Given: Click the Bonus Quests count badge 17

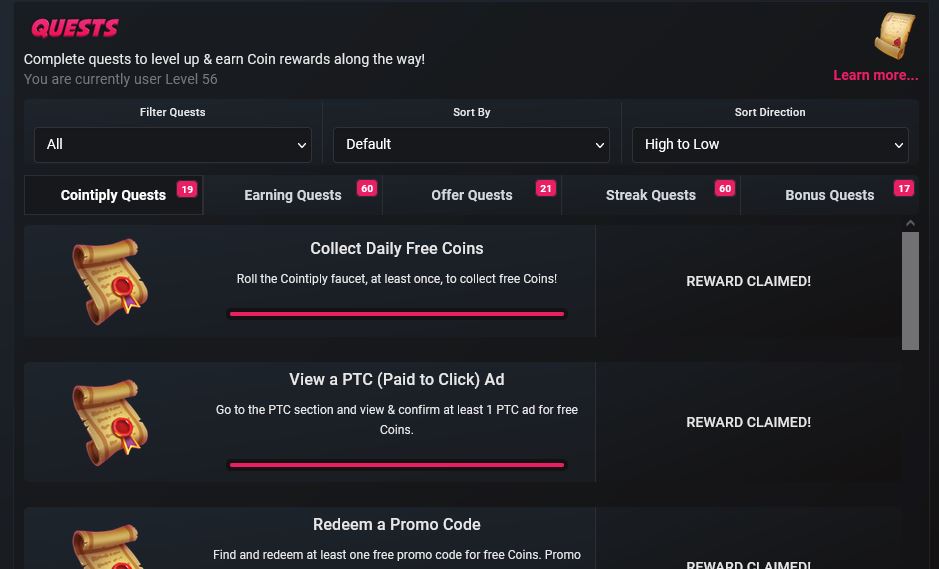Looking at the screenshot, I should (x=904, y=189).
